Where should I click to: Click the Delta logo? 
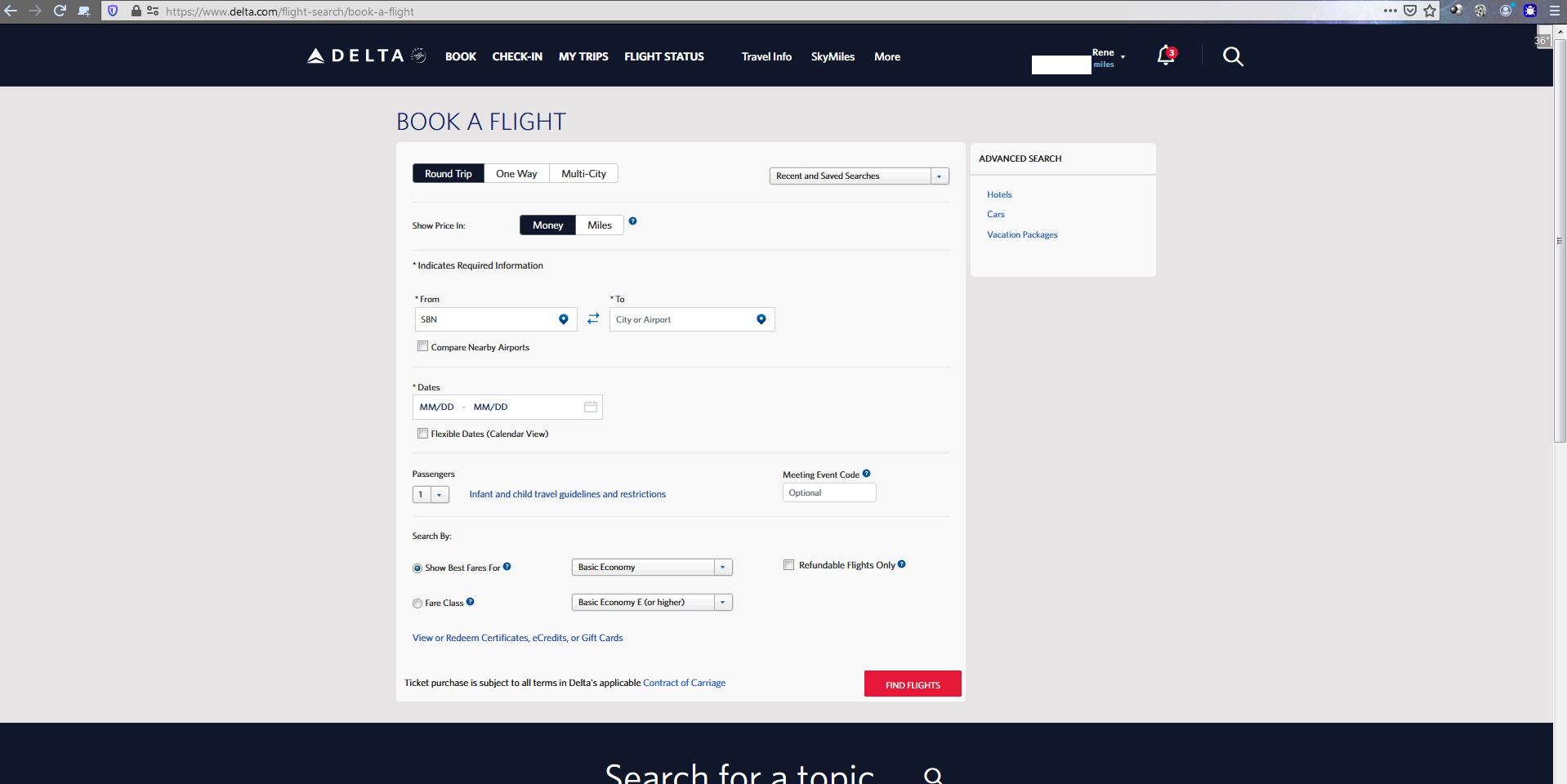(x=366, y=56)
